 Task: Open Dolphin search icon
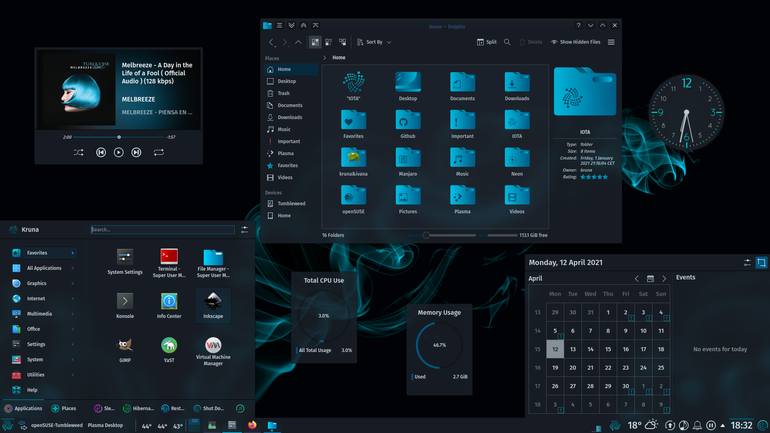tap(507, 42)
